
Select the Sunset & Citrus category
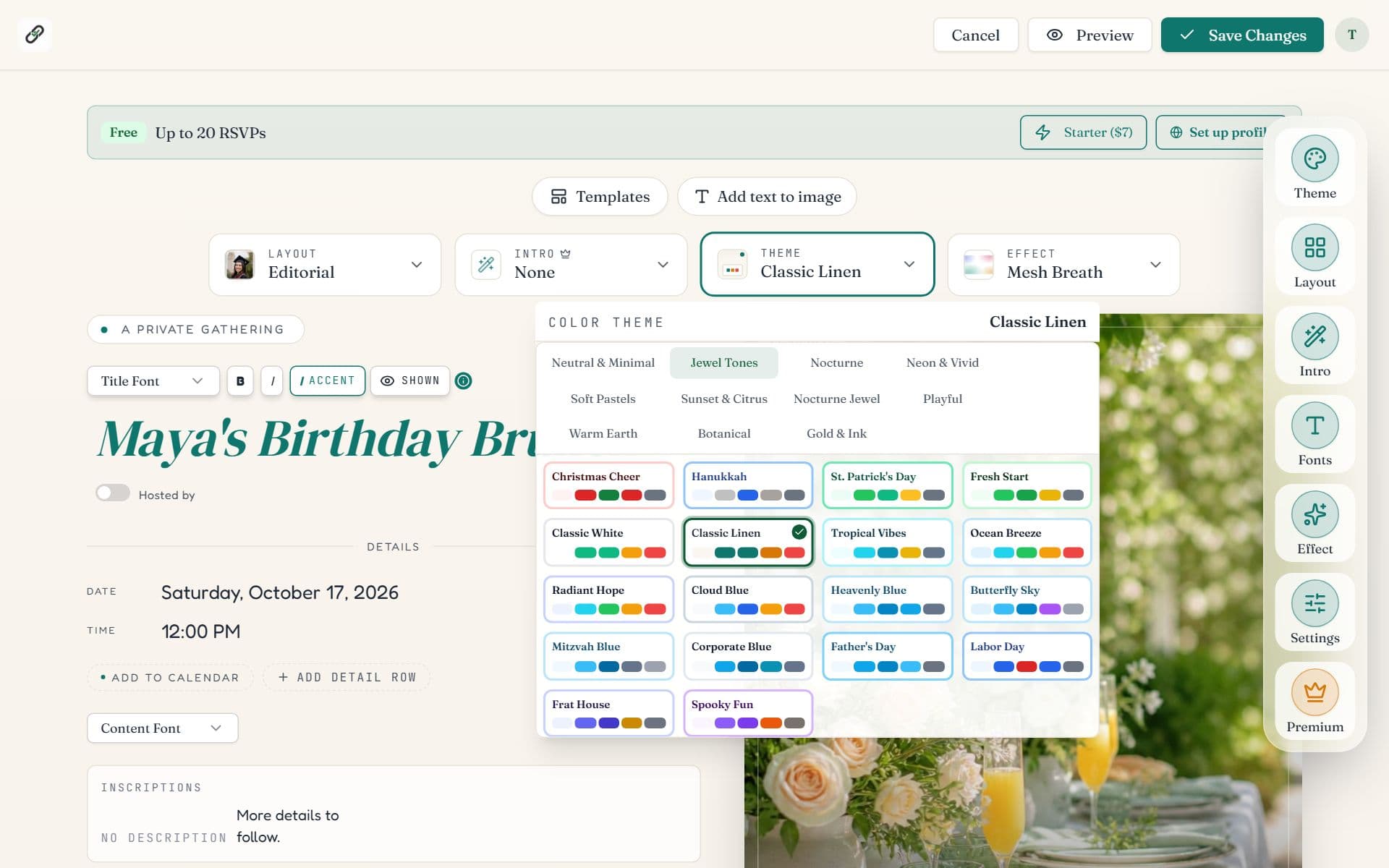click(x=724, y=399)
